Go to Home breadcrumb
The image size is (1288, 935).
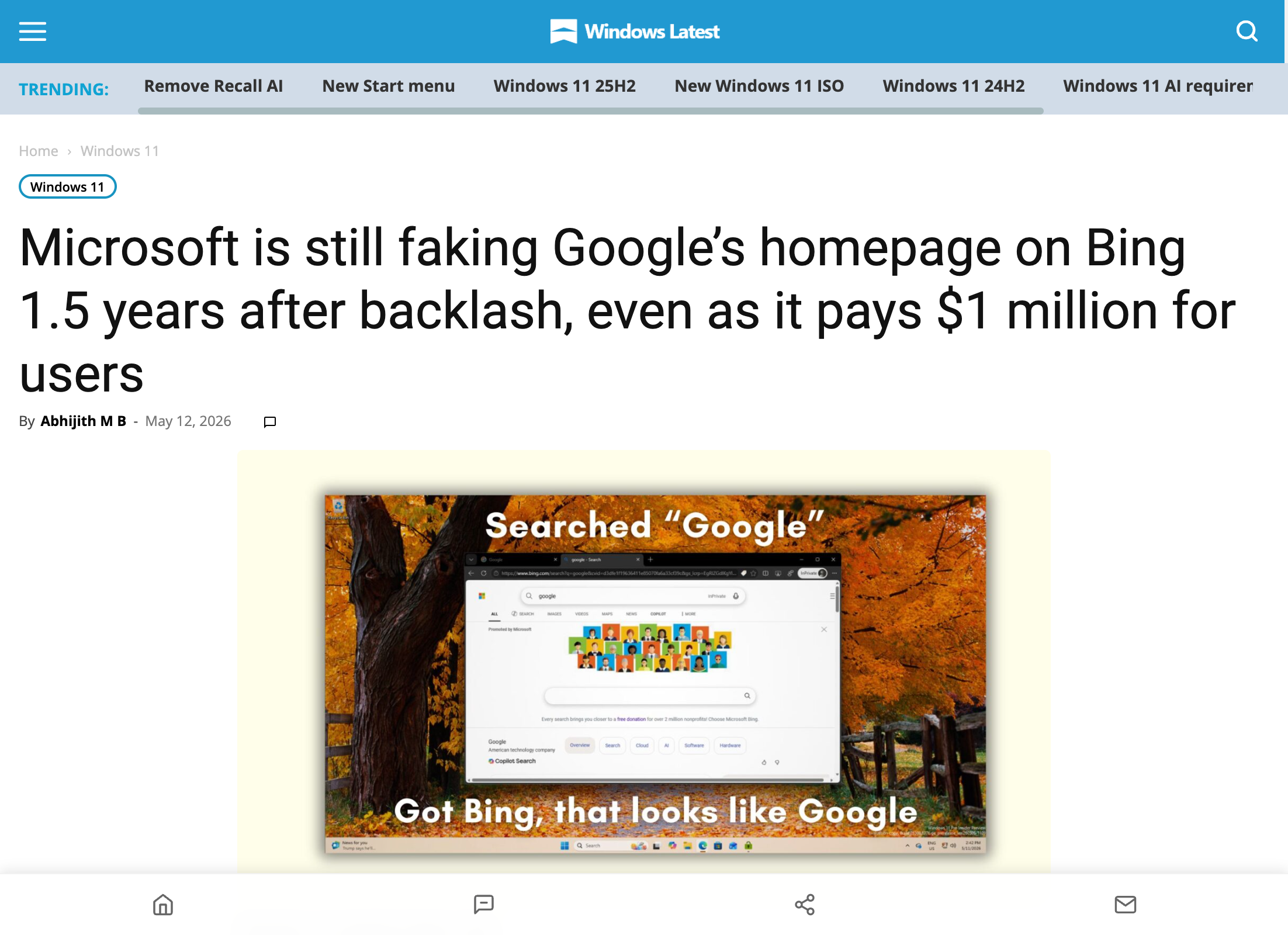39,151
